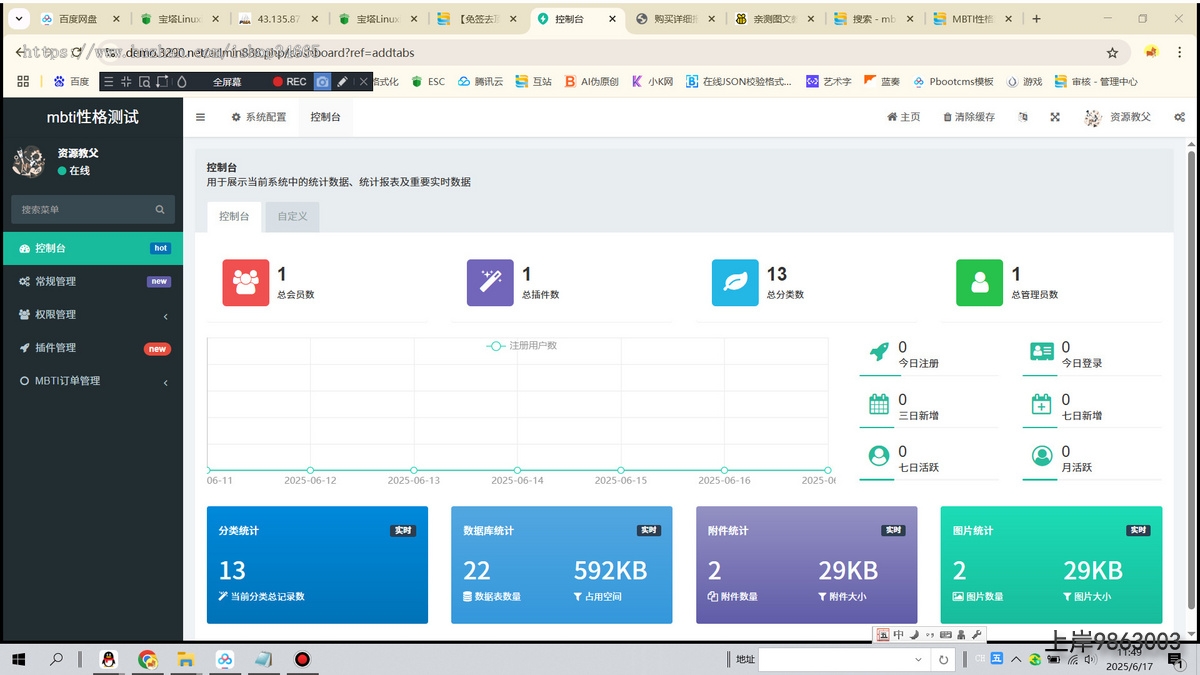Click the red 总会员数 users icon
This screenshot has width=1200, height=675.
coord(245,283)
